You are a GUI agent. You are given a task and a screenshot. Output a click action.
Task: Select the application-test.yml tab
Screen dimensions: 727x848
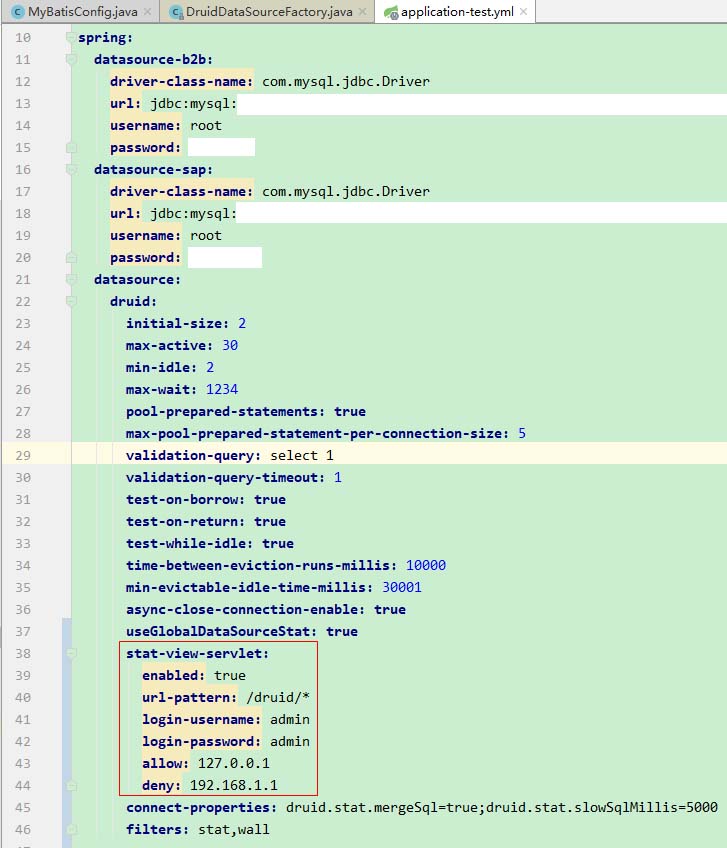pyautogui.click(x=457, y=11)
